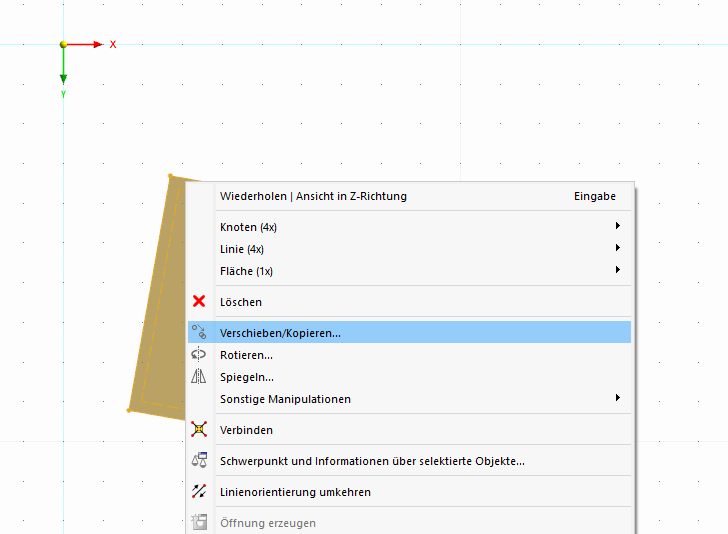The image size is (728, 534).
Task: Click the Eingabe shortcut label
Action: pyautogui.click(x=595, y=196)
